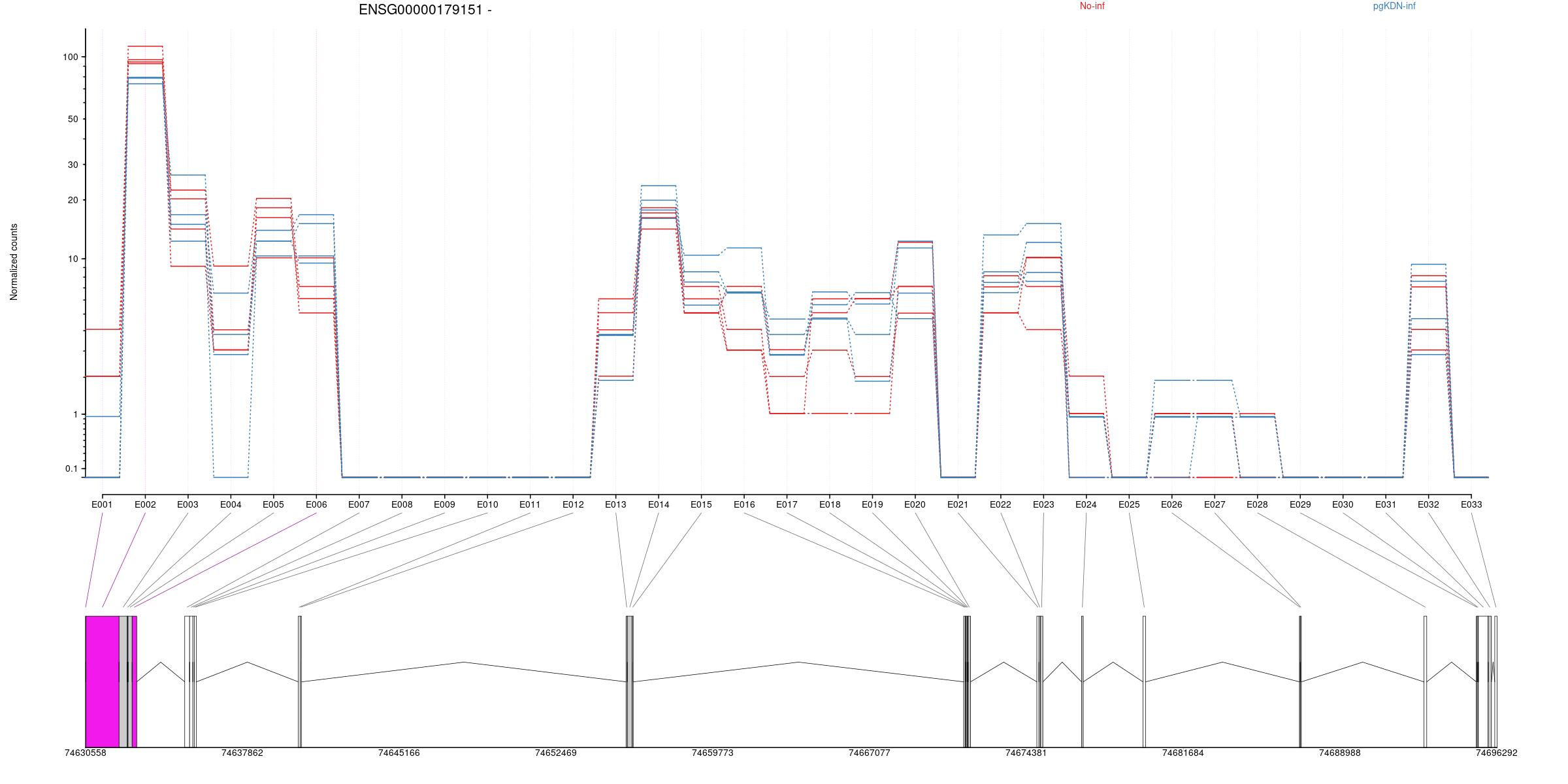Image resolution: width=1568 pixels, height=784 pixels.
Task: Click the 100 tick on y-axis
Action: [70, 57]
